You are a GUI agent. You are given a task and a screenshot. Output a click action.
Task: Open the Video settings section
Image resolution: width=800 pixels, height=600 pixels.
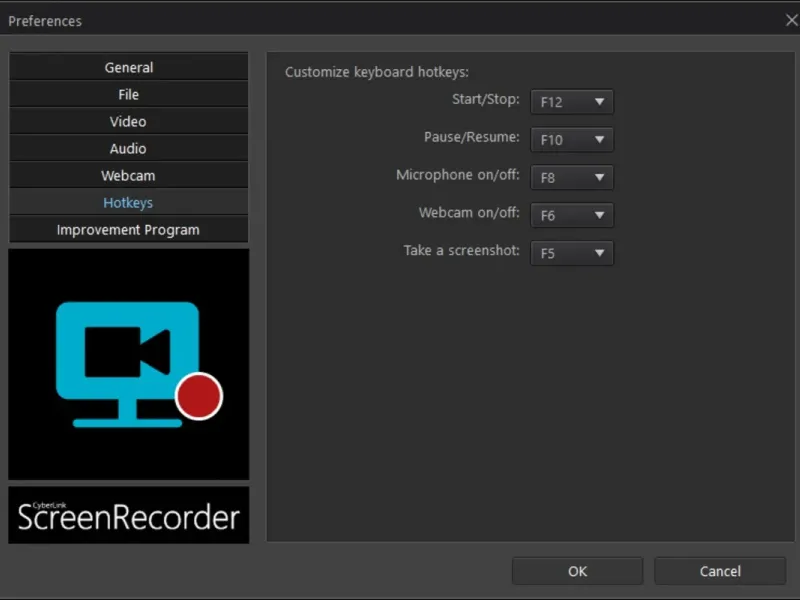[129, 121]
